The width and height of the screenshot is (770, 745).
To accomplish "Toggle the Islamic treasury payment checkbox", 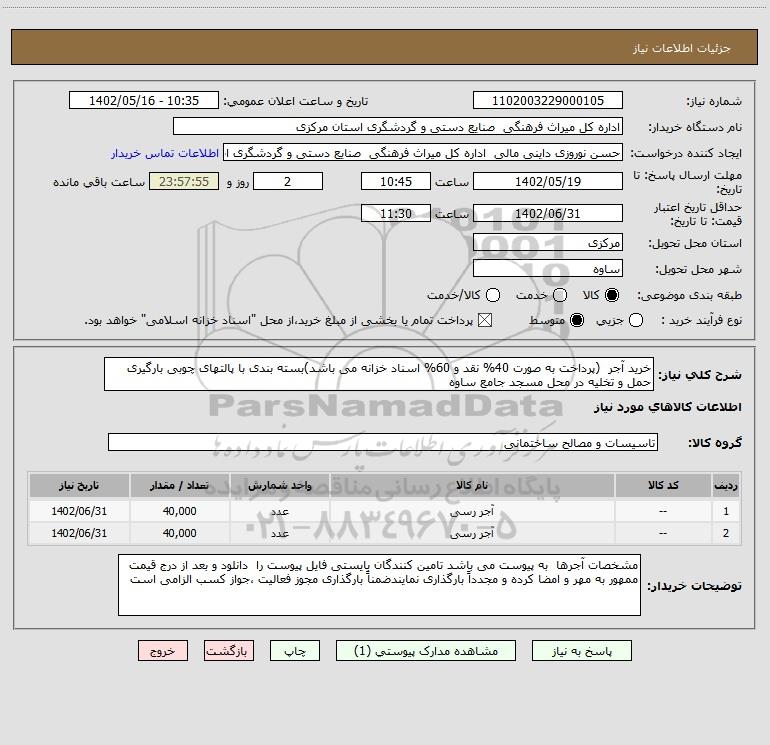I will point(485,320).
